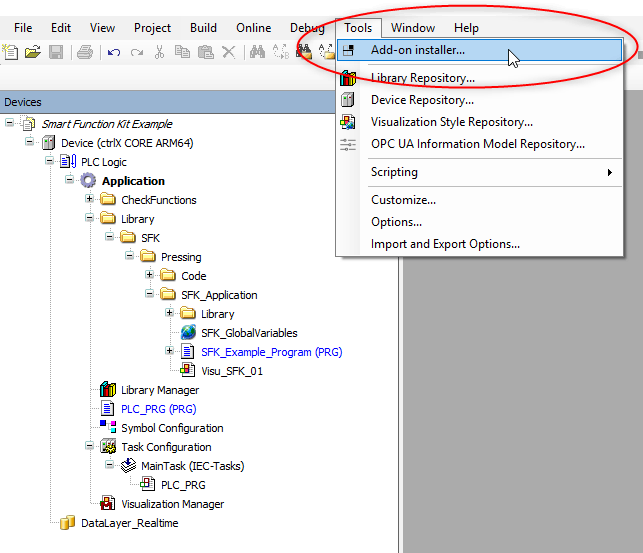This screenshot has height=553, width=643.
Task: Select PLC_PRG (PRG) in the tree
Action: pyautogui.click(x=159, y=409)
